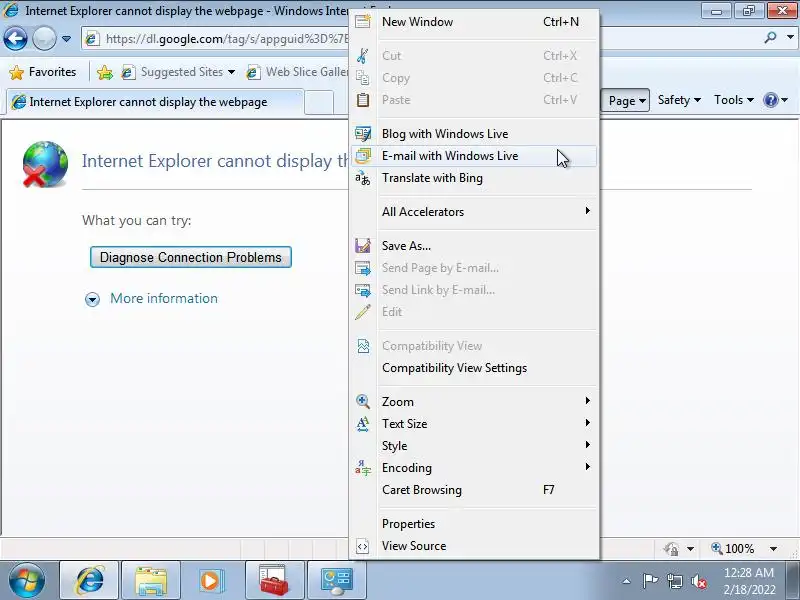Image resolution: width=800 pixels, height=600 pixels.
Task: Show hidden tray icons arrow
Action: click(627, 581)
